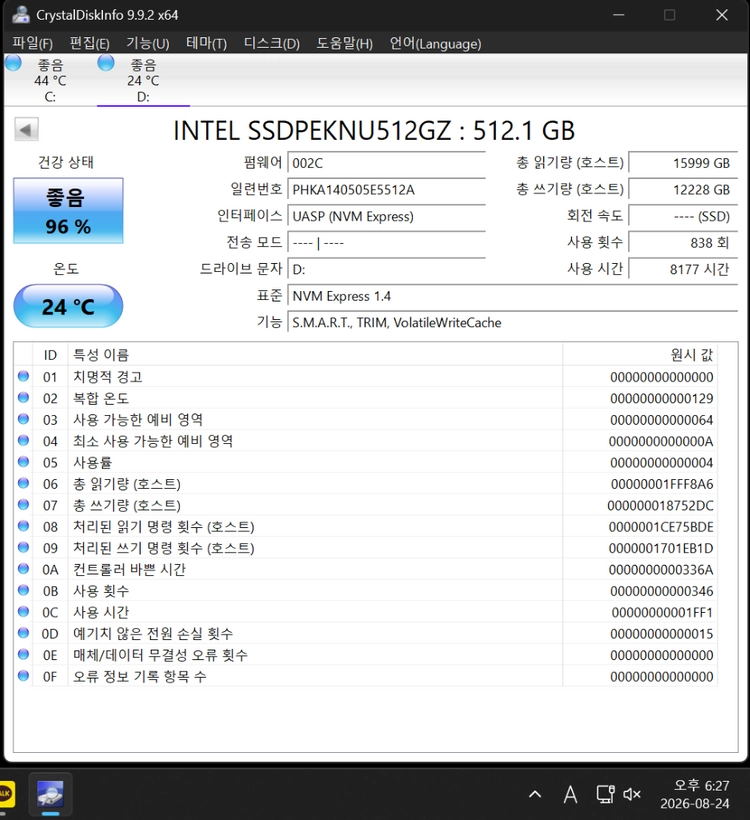
Task: Click status dot for attribute 0A
Action: click(x=23, y=568)
